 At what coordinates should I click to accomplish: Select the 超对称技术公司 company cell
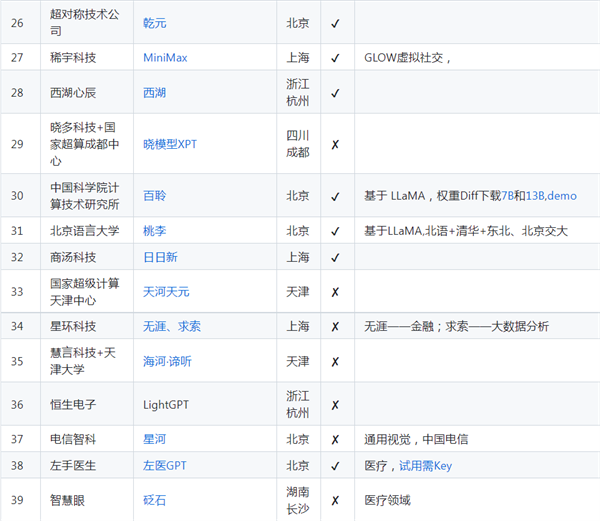pyautogui.click(x=85, y=23)
